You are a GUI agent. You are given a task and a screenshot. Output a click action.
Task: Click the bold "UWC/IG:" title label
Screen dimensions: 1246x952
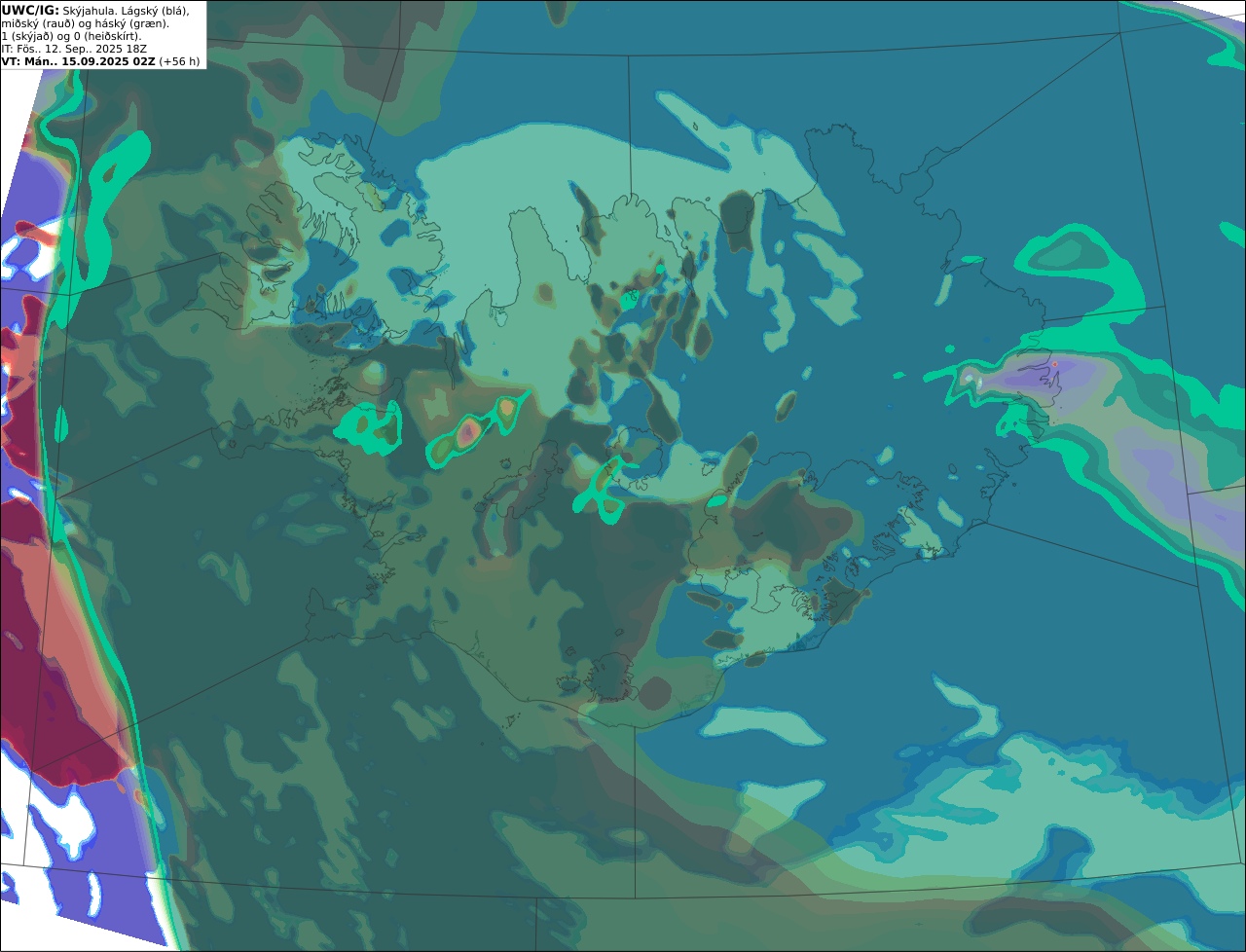[30, 10]
